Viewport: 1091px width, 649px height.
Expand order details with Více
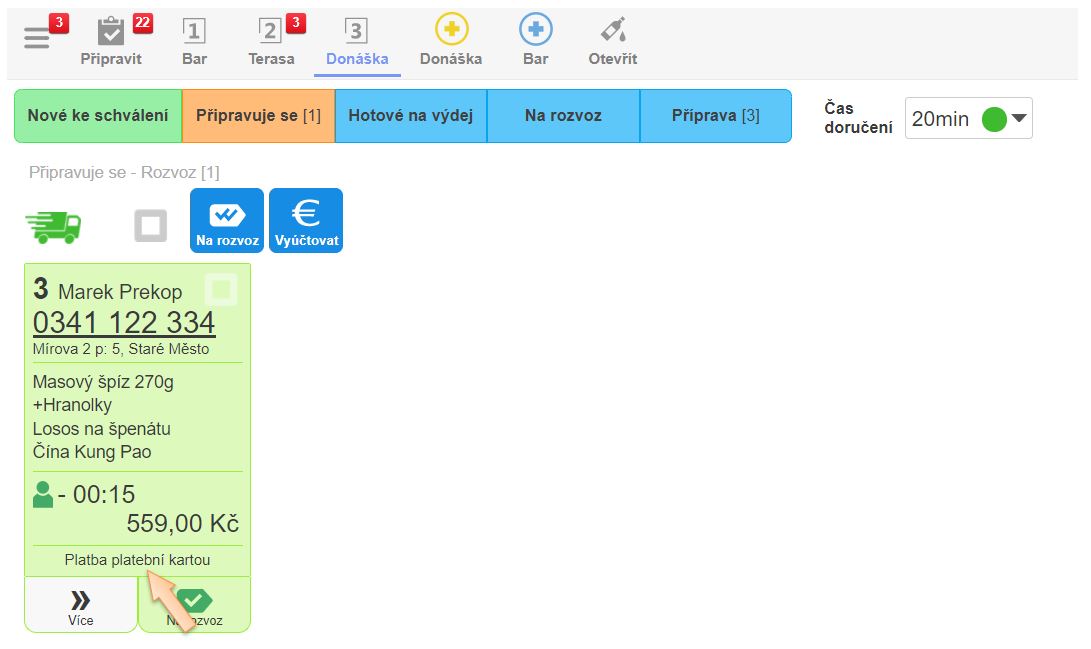click(81, 605)
